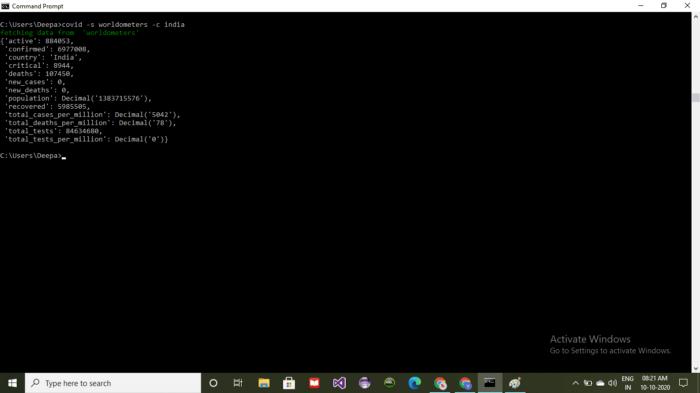This screenshot has width=700, height=393.
Task: Click scrollbar up arrow in console
Action: click(x=696, y=17)
